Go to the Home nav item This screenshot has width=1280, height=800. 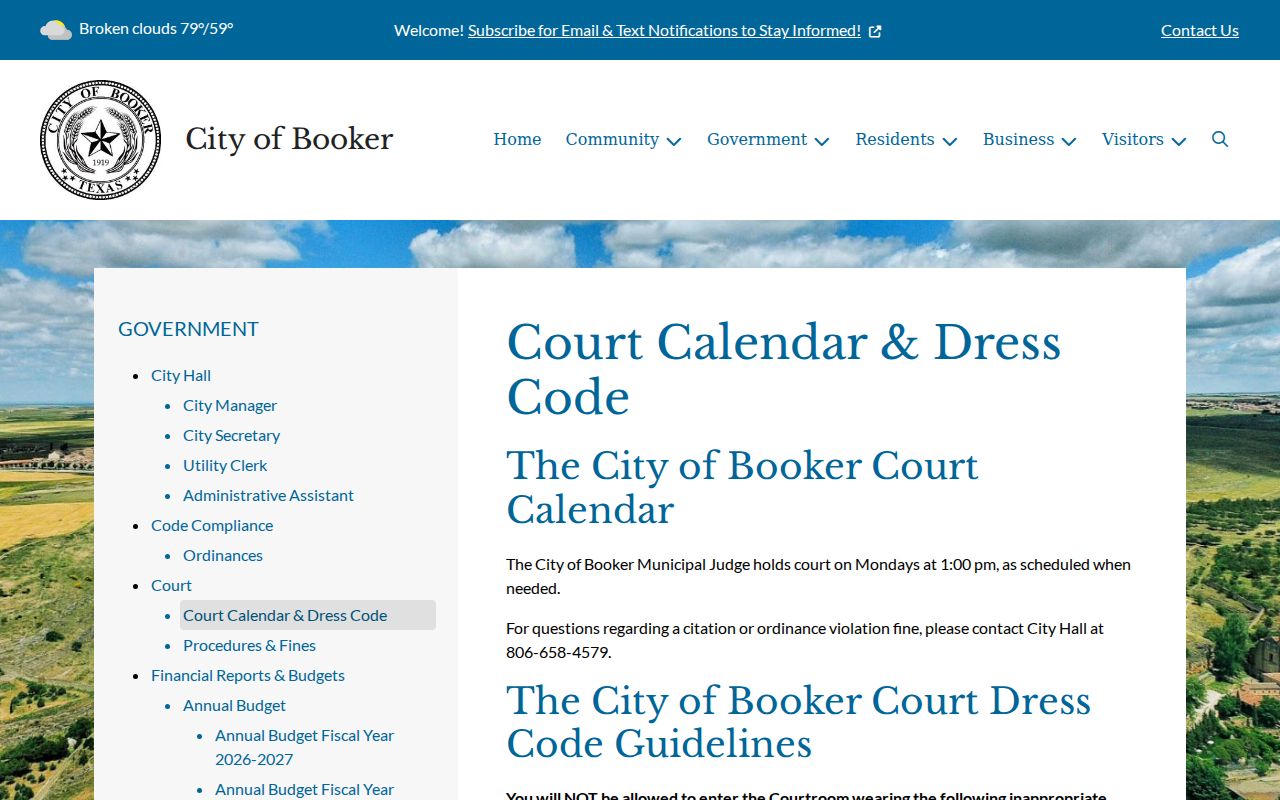(517, 139)
